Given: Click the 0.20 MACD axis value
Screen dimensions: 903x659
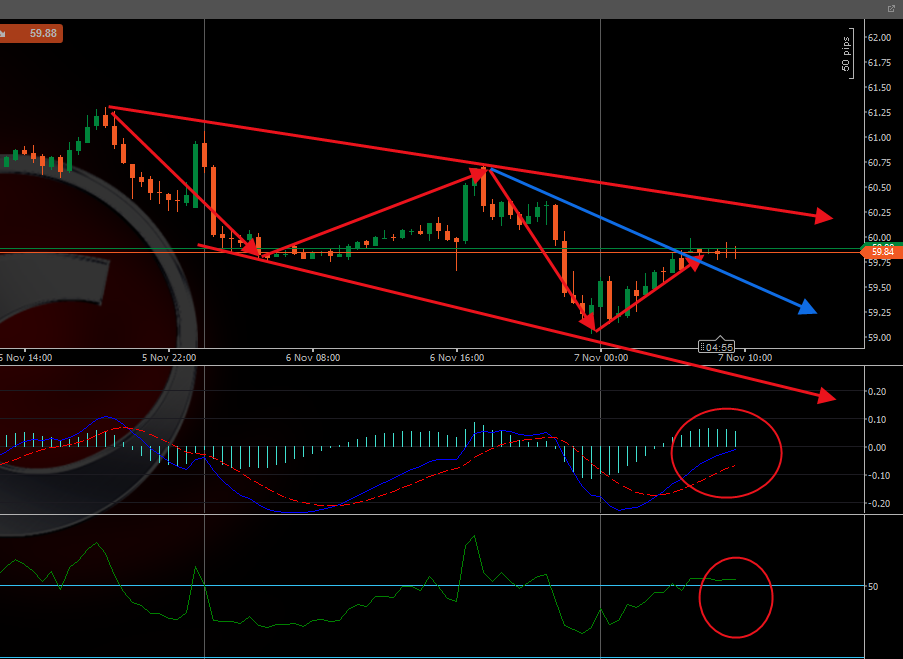Looking at the screenshot, I should [x=877, y=392].
